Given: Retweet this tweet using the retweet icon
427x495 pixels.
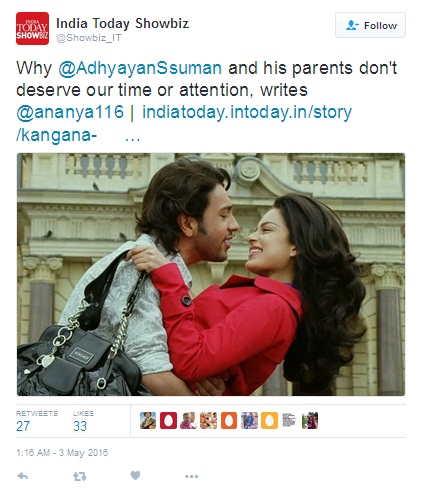Looking at the screenshot, I should tap(80, 476).
